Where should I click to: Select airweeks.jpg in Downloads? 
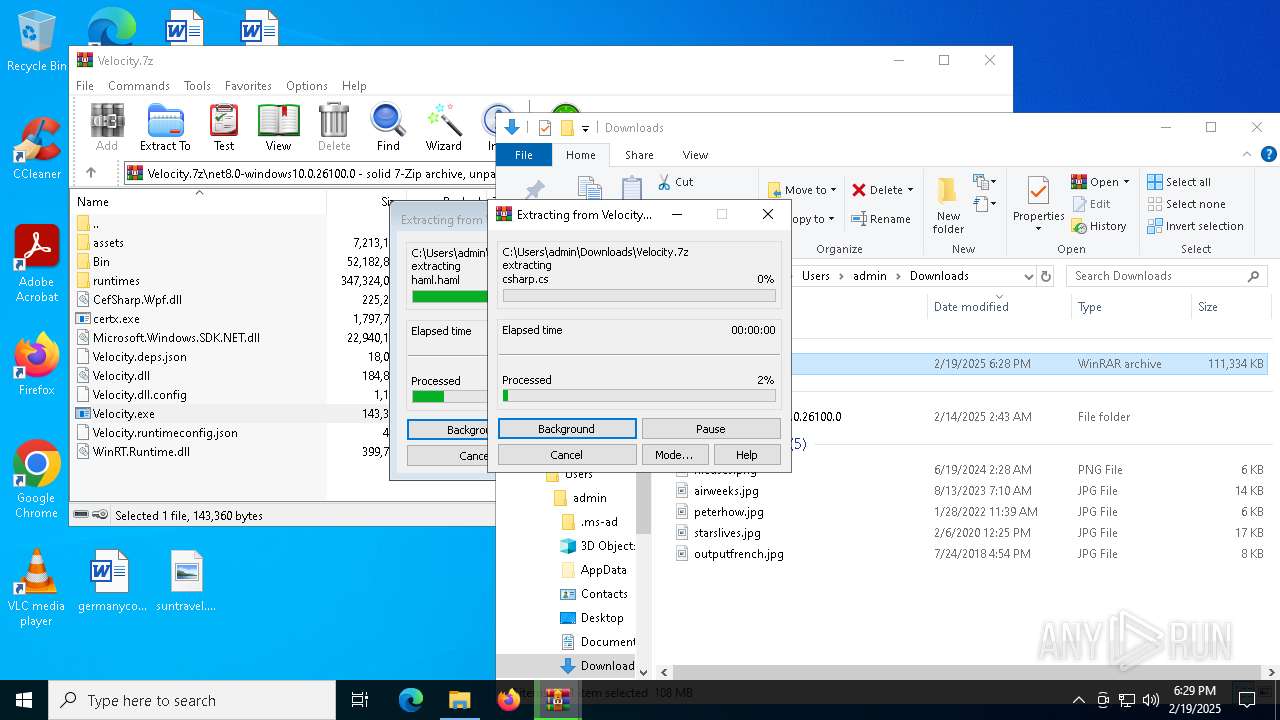(726, 491)
